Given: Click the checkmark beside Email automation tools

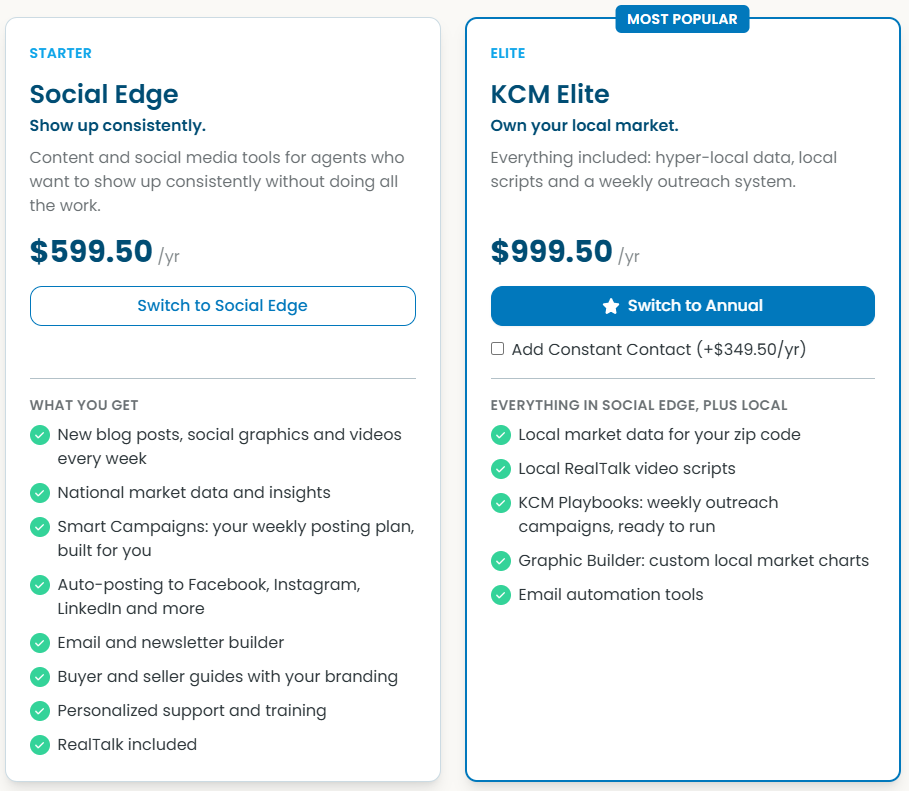Looking at the screenshot, I should [501, 595].
